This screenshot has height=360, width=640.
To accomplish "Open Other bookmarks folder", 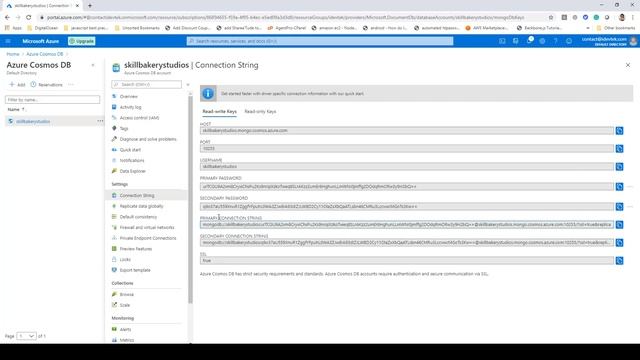I will click(616, 28).
